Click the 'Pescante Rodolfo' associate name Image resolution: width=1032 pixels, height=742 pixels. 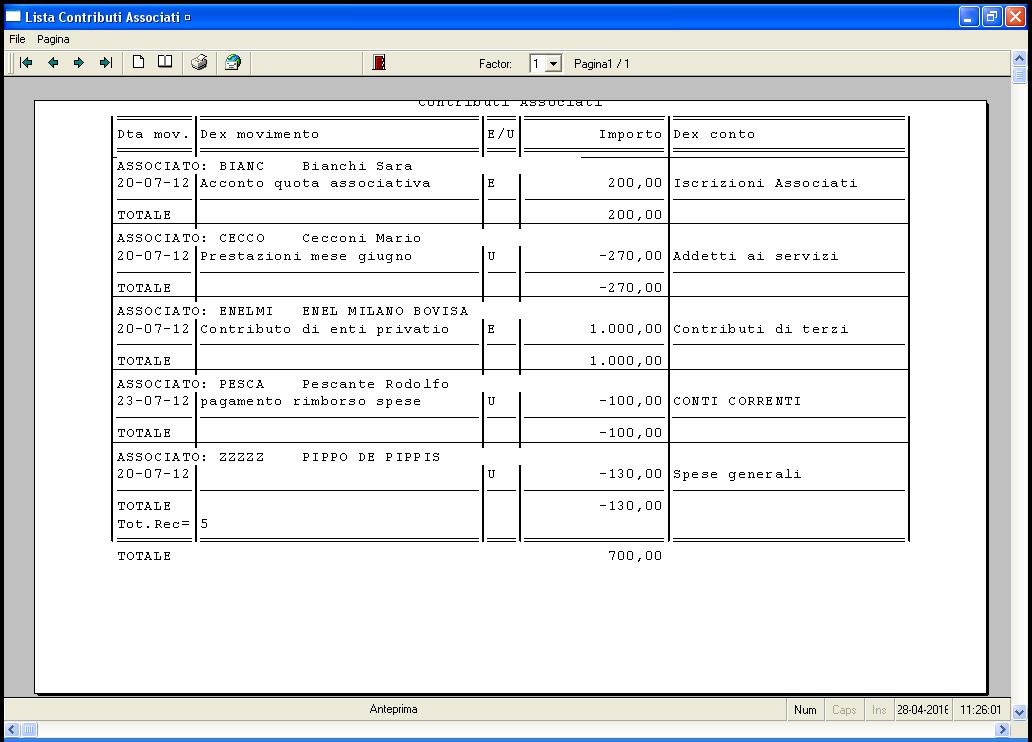[375, 384]
